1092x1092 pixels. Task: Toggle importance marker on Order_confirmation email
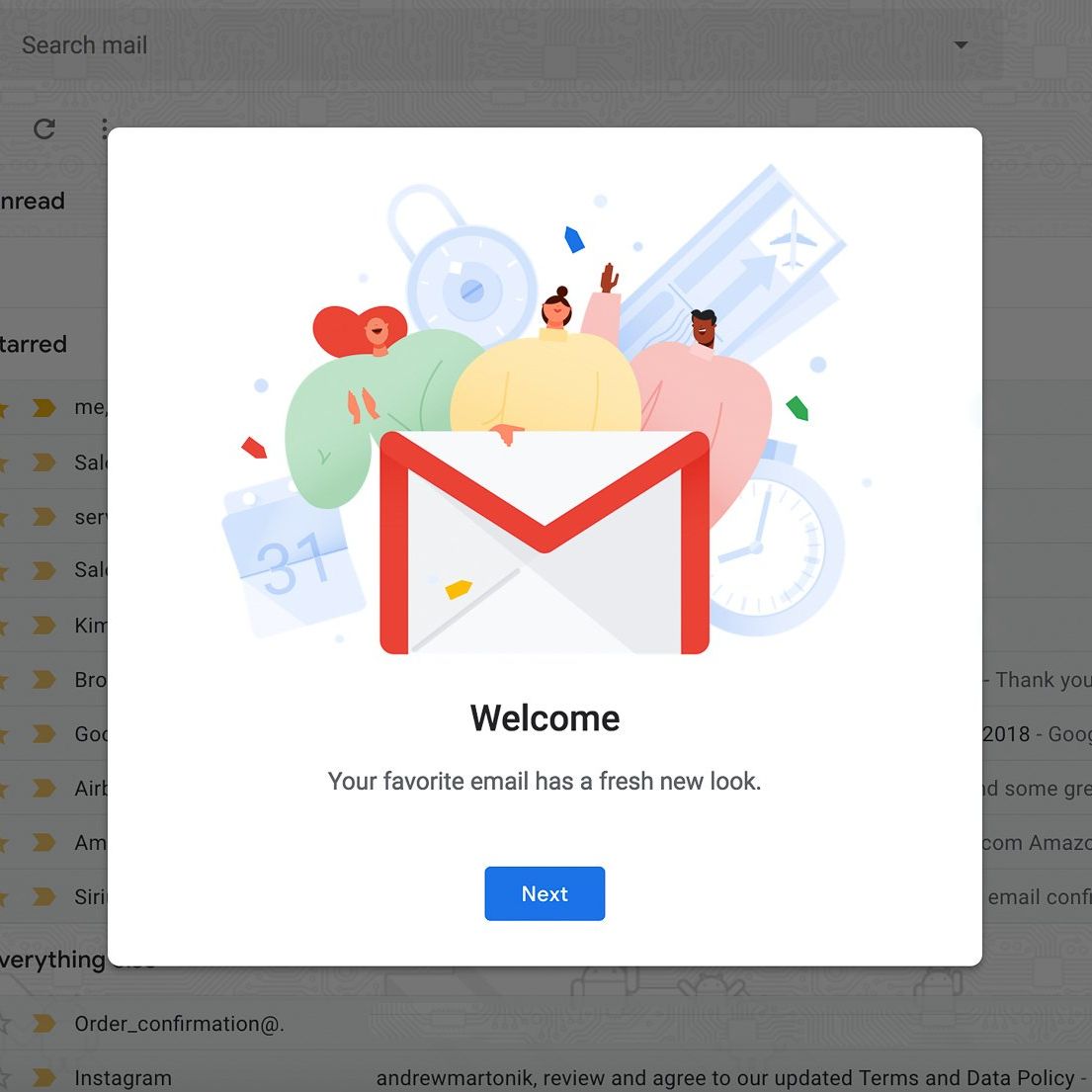43,1023
